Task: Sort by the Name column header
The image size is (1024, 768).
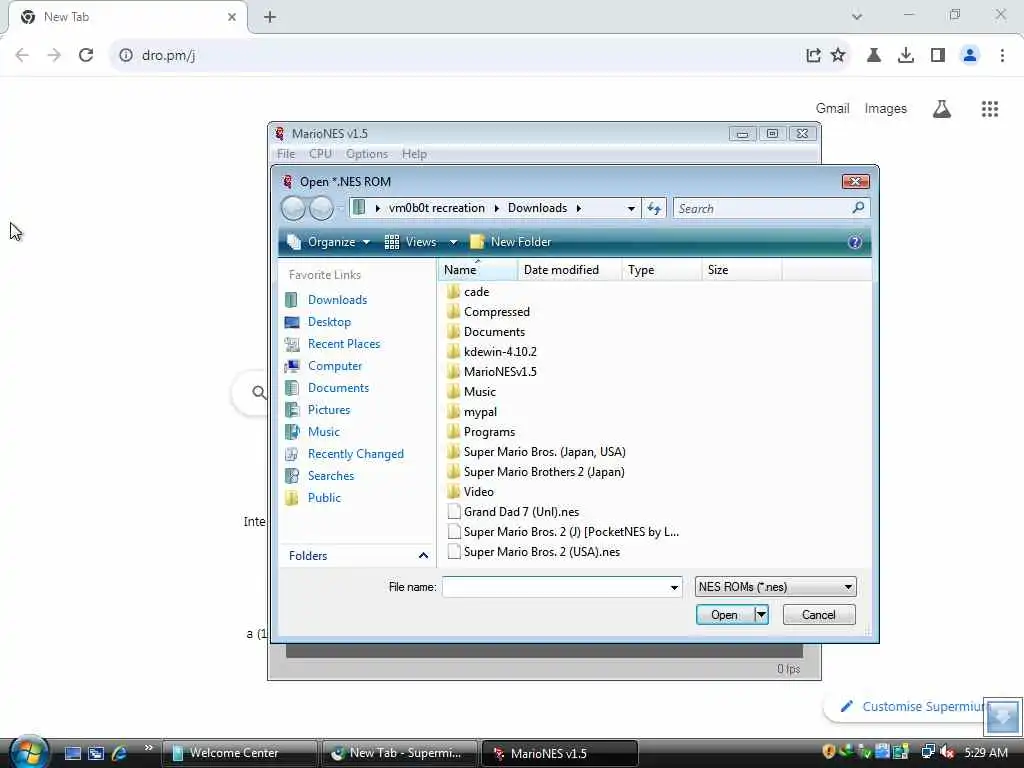Action: (x=477, y=270)
